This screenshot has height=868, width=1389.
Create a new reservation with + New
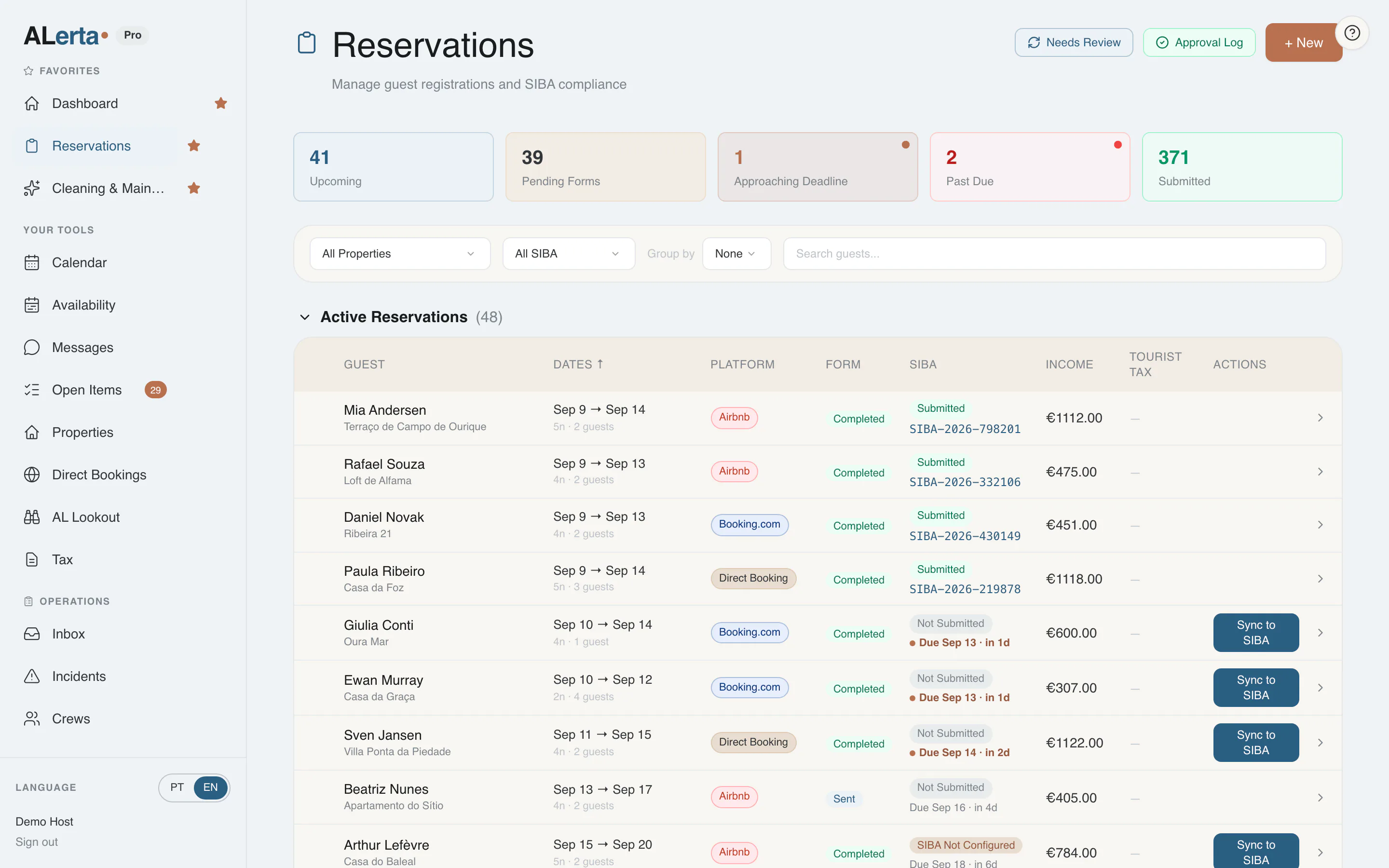click(1304, 42)
